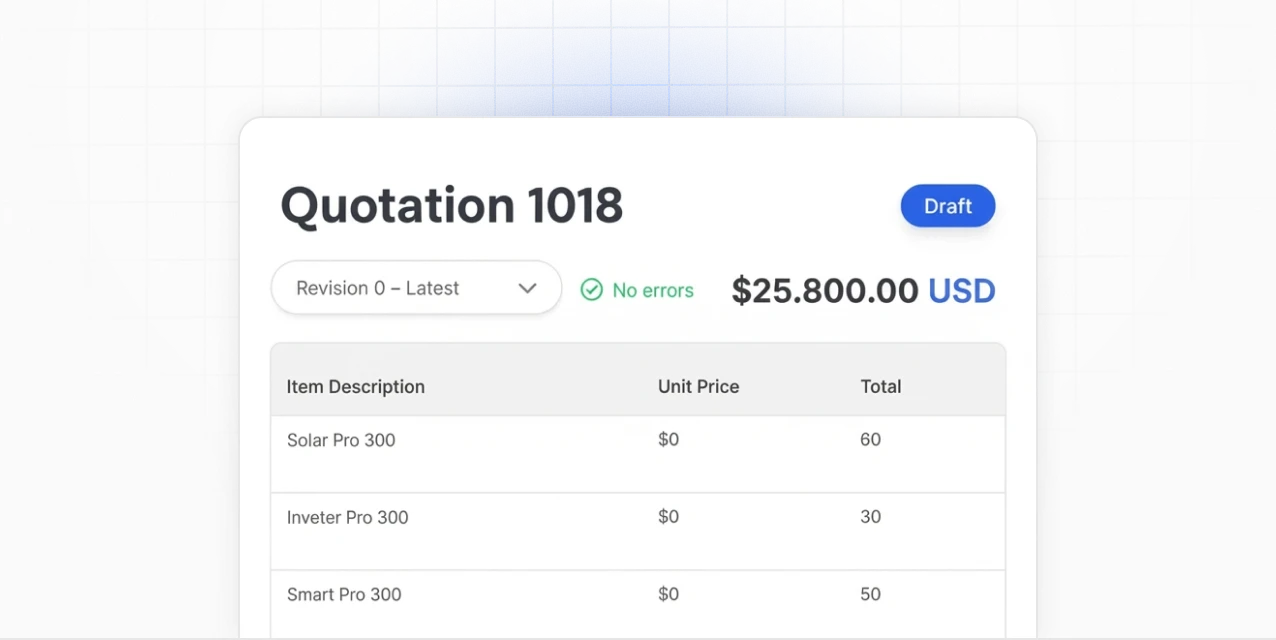Click the Total column header

pyautogui.click(x=881, y=387)
